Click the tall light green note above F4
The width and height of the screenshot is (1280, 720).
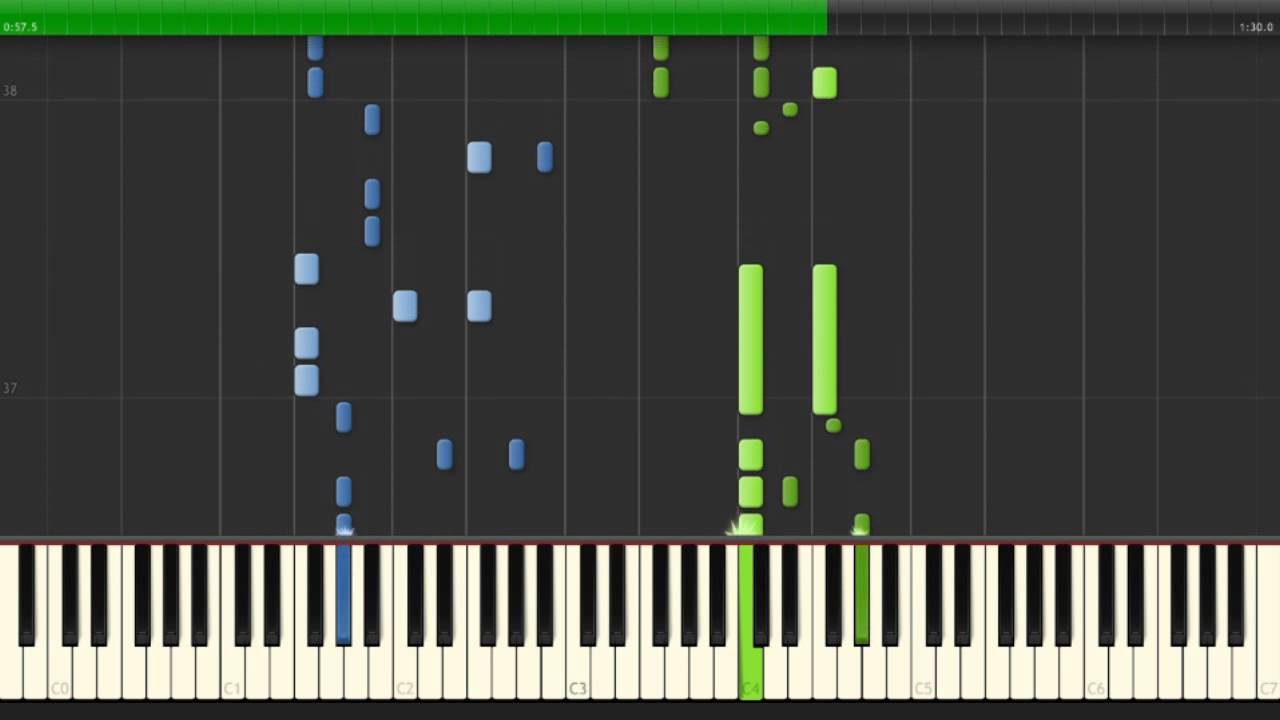(x=824, y=340)
